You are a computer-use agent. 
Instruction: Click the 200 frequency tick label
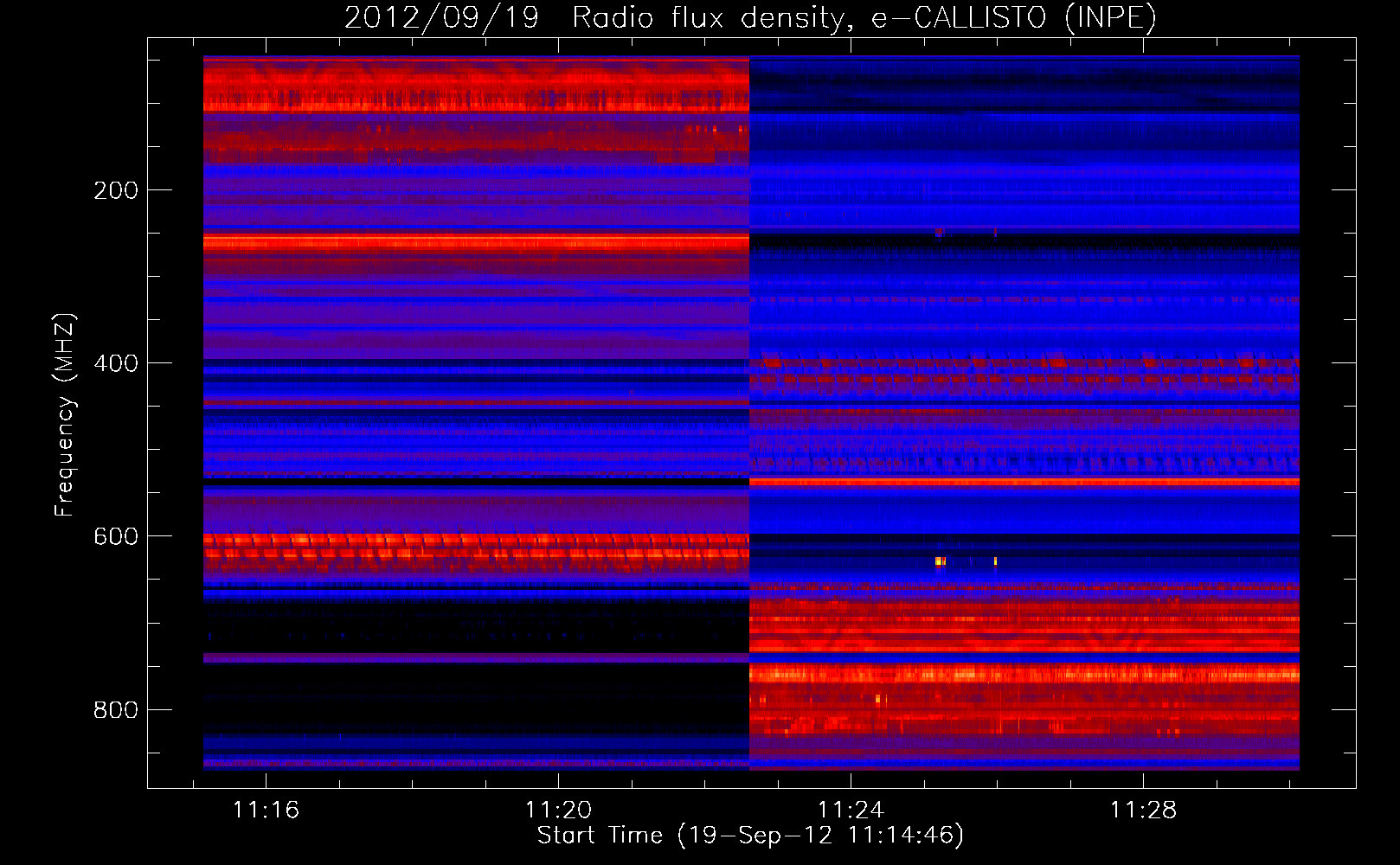pyautogui.click(x=116, y=190)
